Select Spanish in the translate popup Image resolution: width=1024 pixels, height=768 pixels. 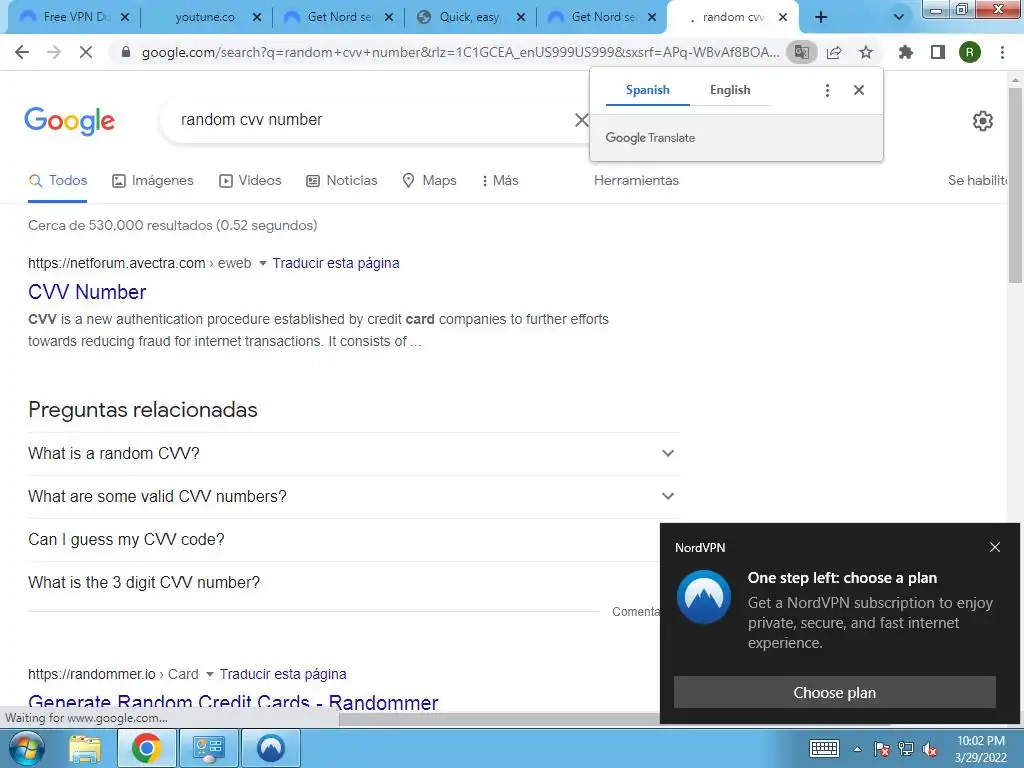[647, 90]
